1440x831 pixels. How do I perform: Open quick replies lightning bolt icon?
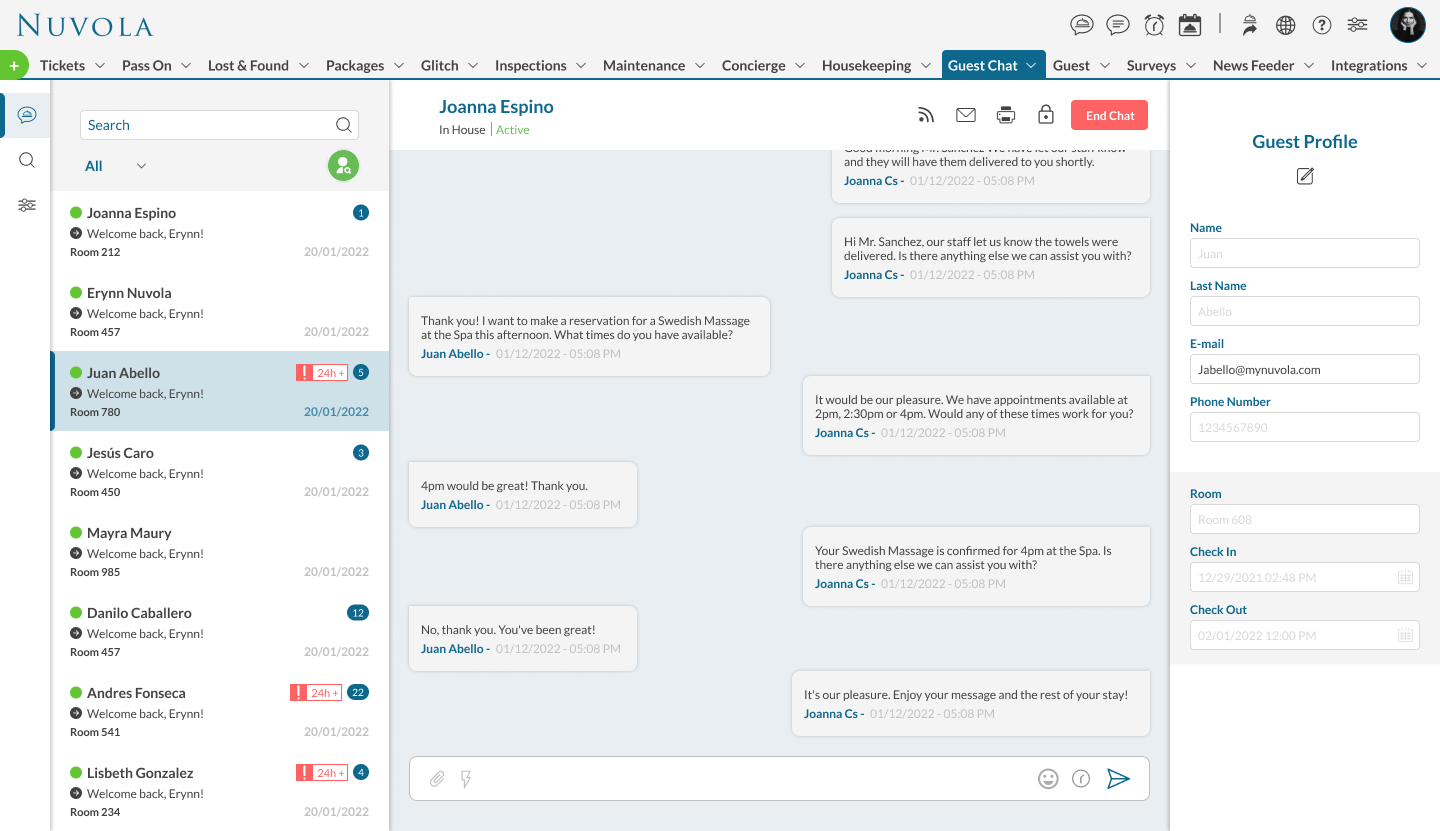coord(466,779)
